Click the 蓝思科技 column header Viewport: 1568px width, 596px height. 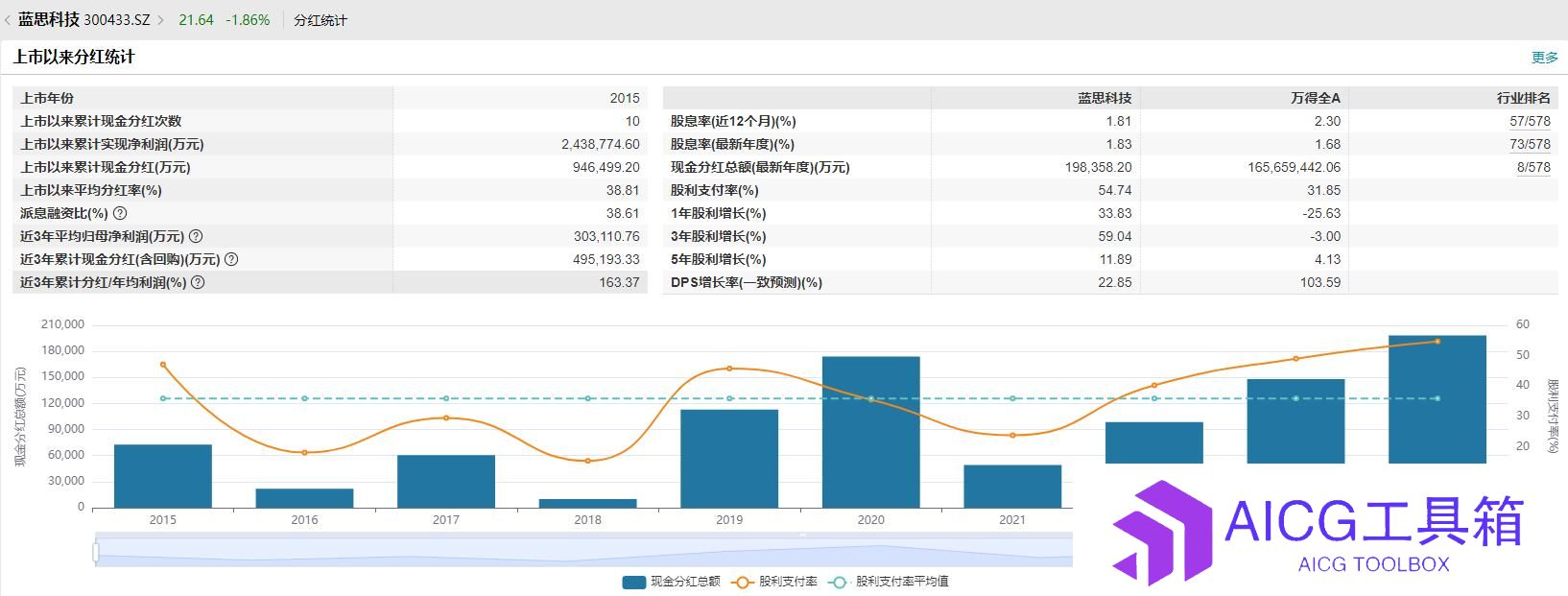pyautogui.click(x=1105, y=98)
